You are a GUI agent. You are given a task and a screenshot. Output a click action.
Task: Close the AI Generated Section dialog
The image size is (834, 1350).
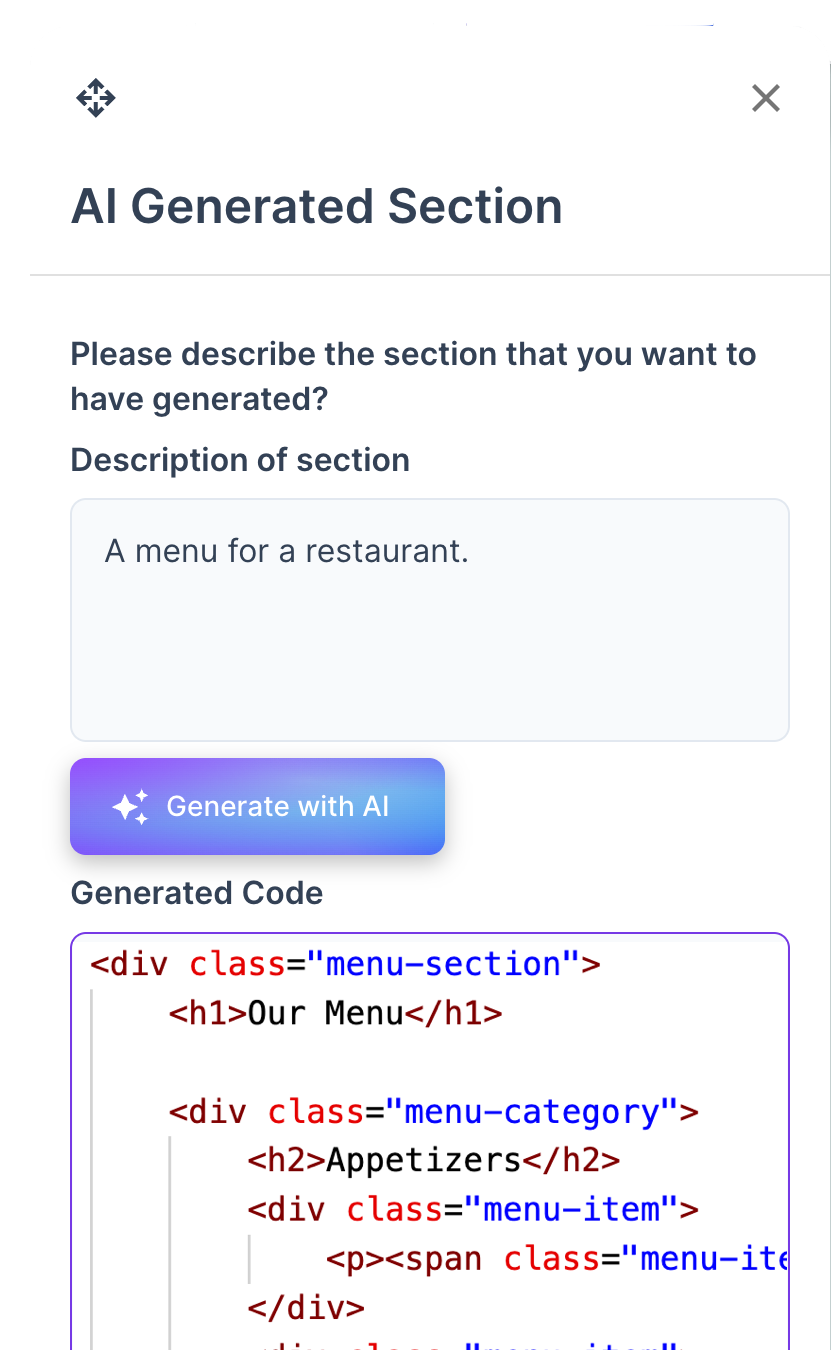[765, 98]
